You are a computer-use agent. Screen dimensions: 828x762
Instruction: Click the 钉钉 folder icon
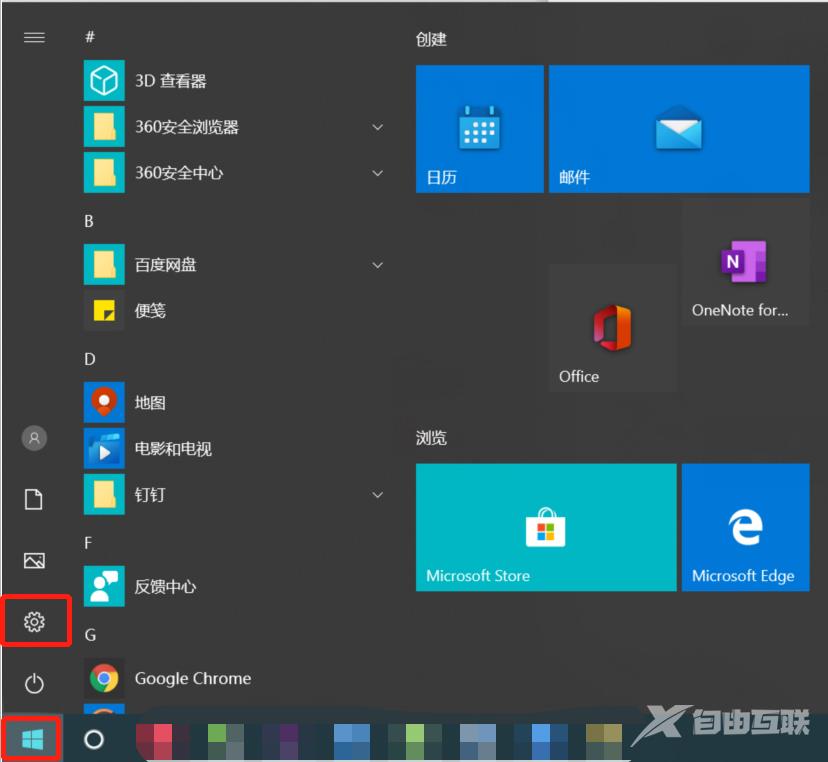(104, 494)
